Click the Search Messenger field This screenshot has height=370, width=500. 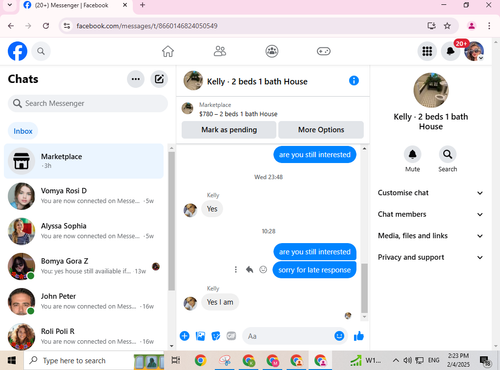[88, 103]
